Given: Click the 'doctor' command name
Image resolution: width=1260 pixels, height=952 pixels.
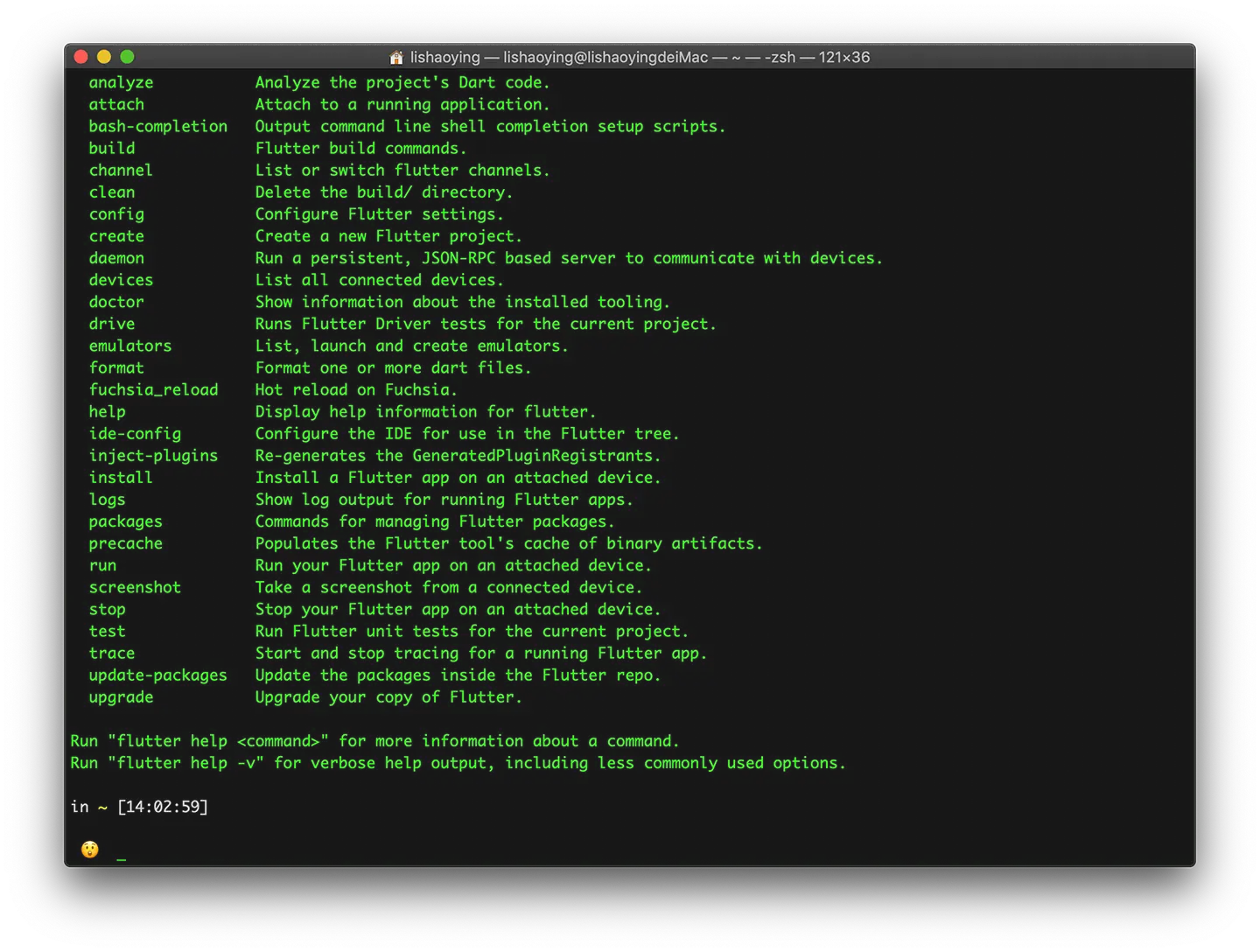Looking at the screenshot, I should (116, 302).
